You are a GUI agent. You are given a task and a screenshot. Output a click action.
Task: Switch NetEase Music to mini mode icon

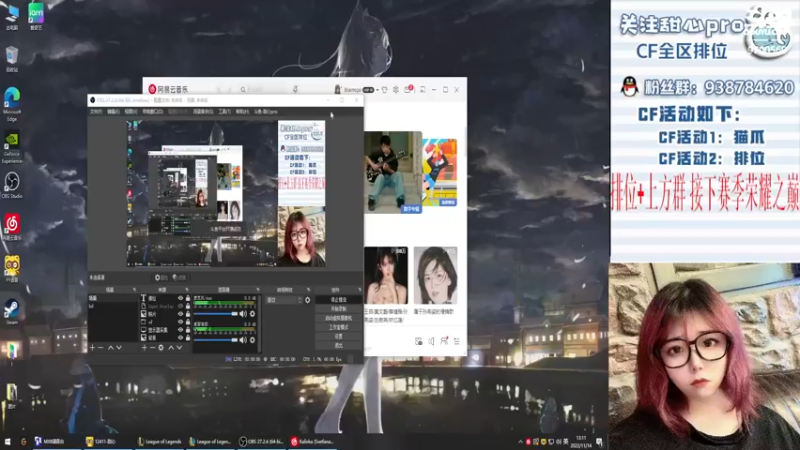pos(422,90)
